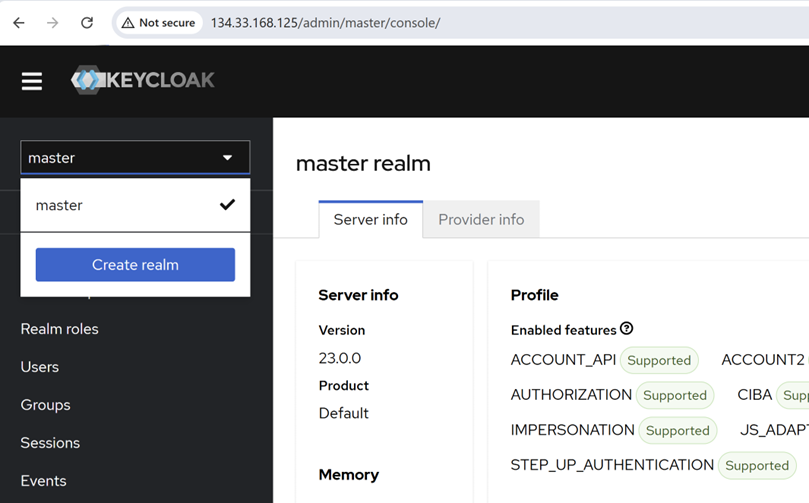Screen dimensions: 809x503
Task: Click the Keycloak logo
Action: (143, 80)
